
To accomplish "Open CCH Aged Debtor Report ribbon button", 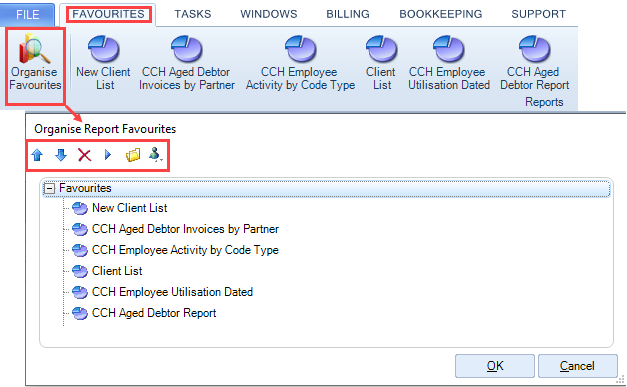I will pyautogui.click(x=534, y=63).
